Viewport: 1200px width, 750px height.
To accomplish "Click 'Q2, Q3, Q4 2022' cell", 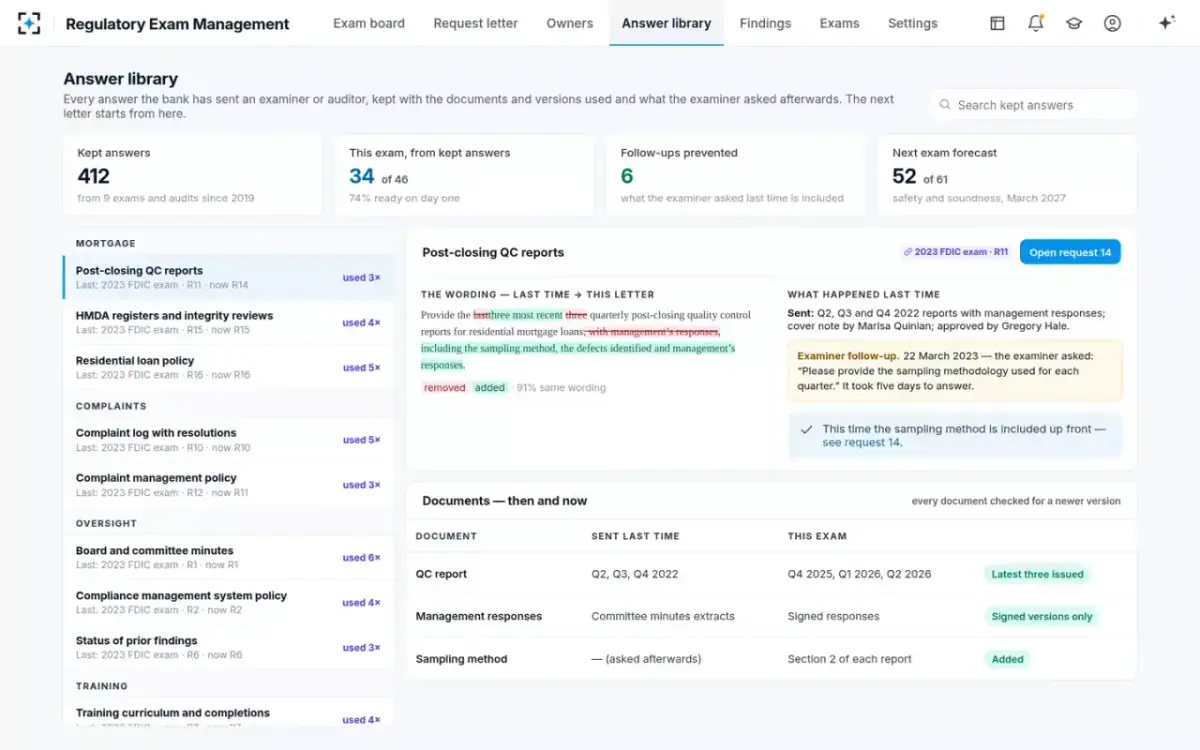I will point(635,574).
